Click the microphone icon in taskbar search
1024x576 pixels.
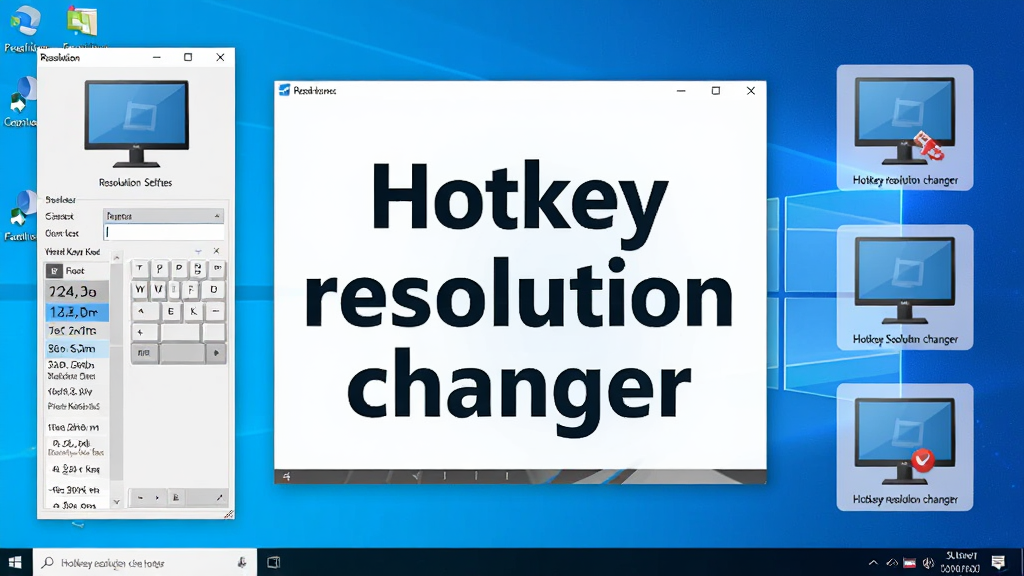(x=242, y=562)
